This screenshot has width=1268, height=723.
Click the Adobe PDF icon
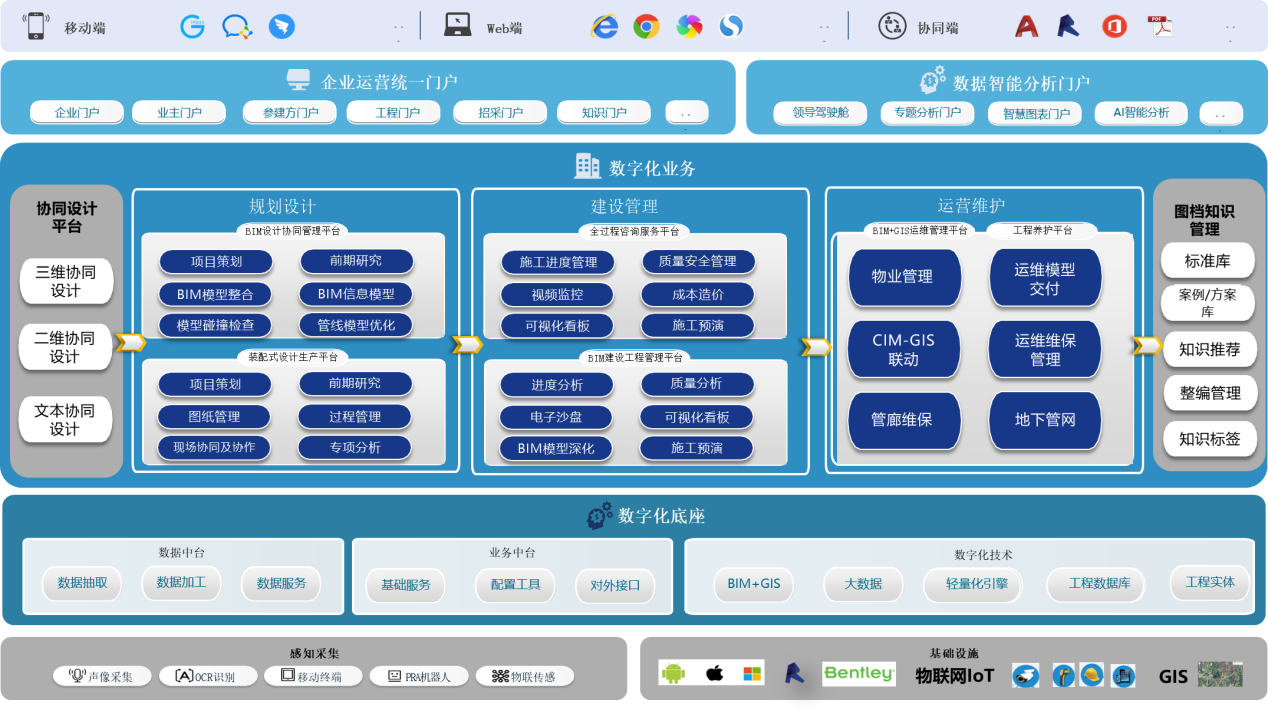[1160, 25]
